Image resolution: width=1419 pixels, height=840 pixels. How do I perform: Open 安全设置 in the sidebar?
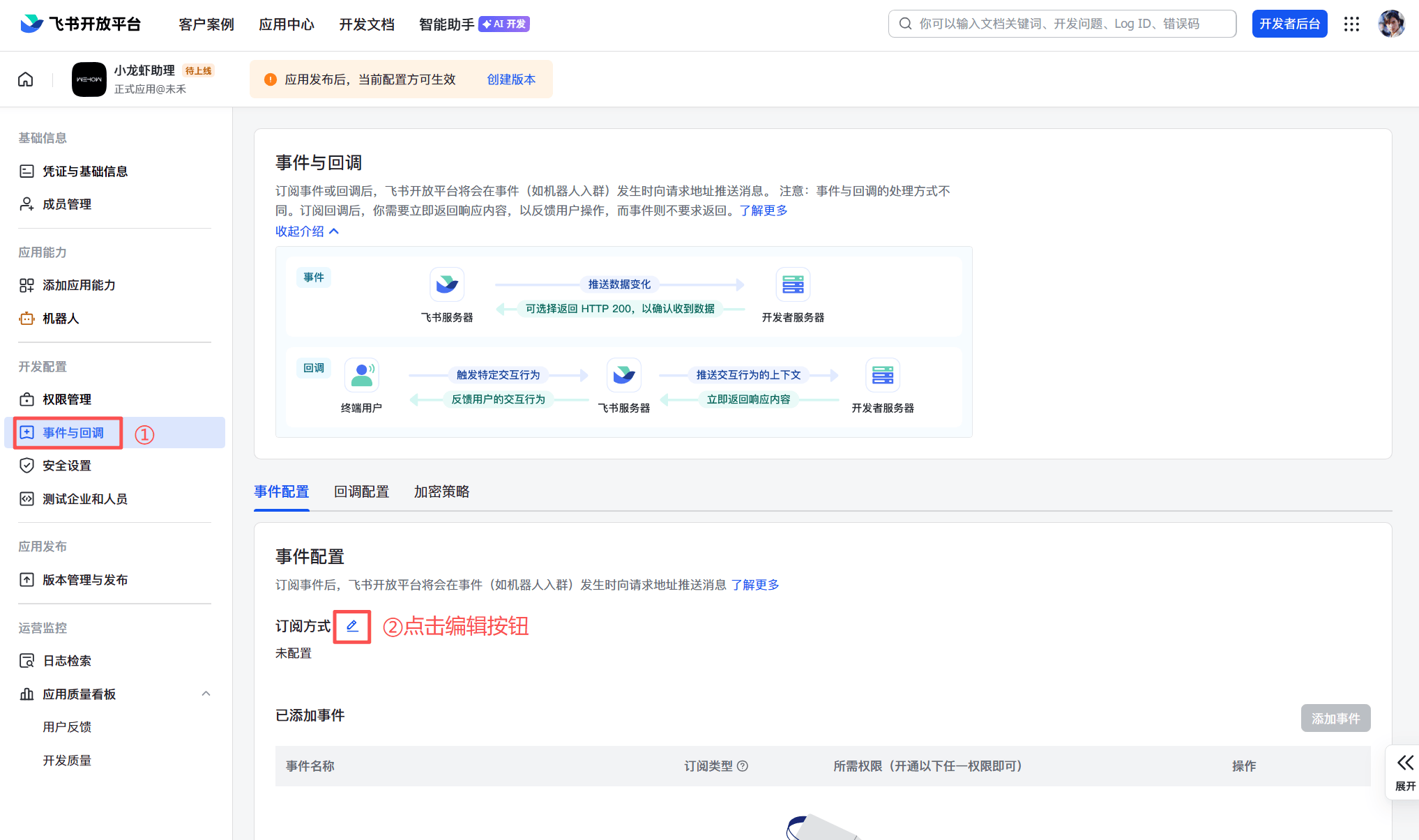pyautogui.click(x=66, y=465)
